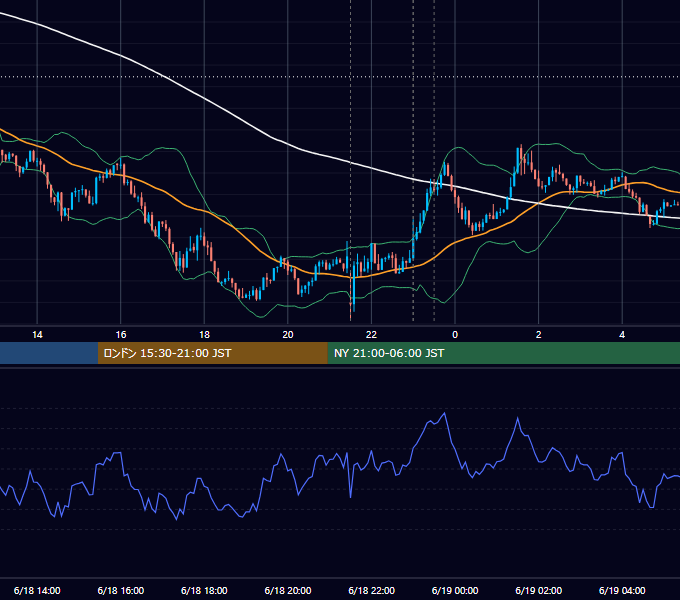680x600 pixels.
Task: Click hour label 18 on price chart axis
Action: 204,335
